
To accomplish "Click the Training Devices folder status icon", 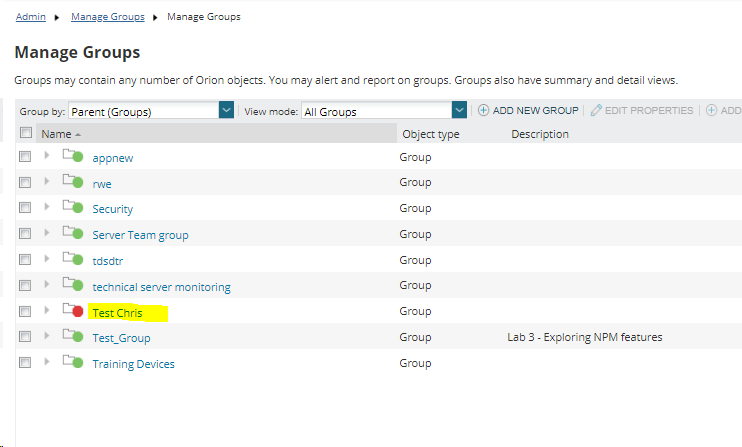I will pos(73,362).
